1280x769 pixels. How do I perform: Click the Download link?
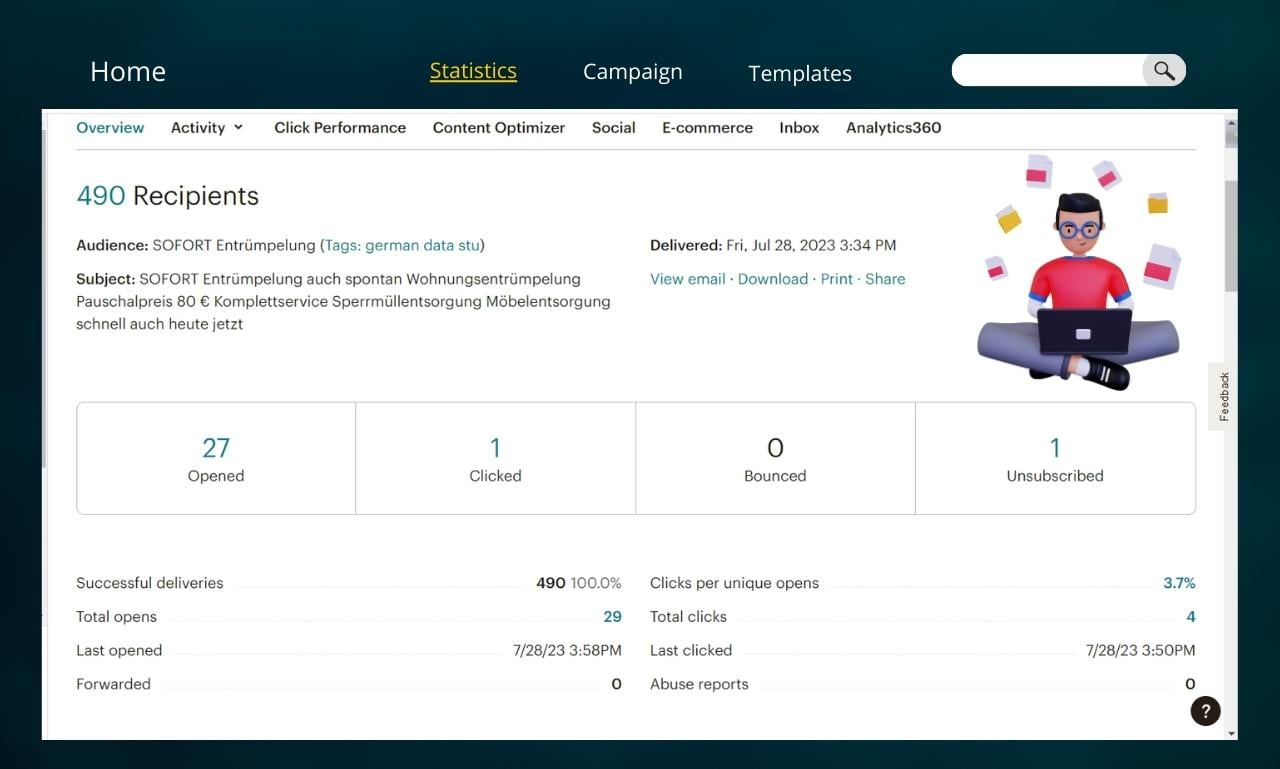tap(773, 279)
